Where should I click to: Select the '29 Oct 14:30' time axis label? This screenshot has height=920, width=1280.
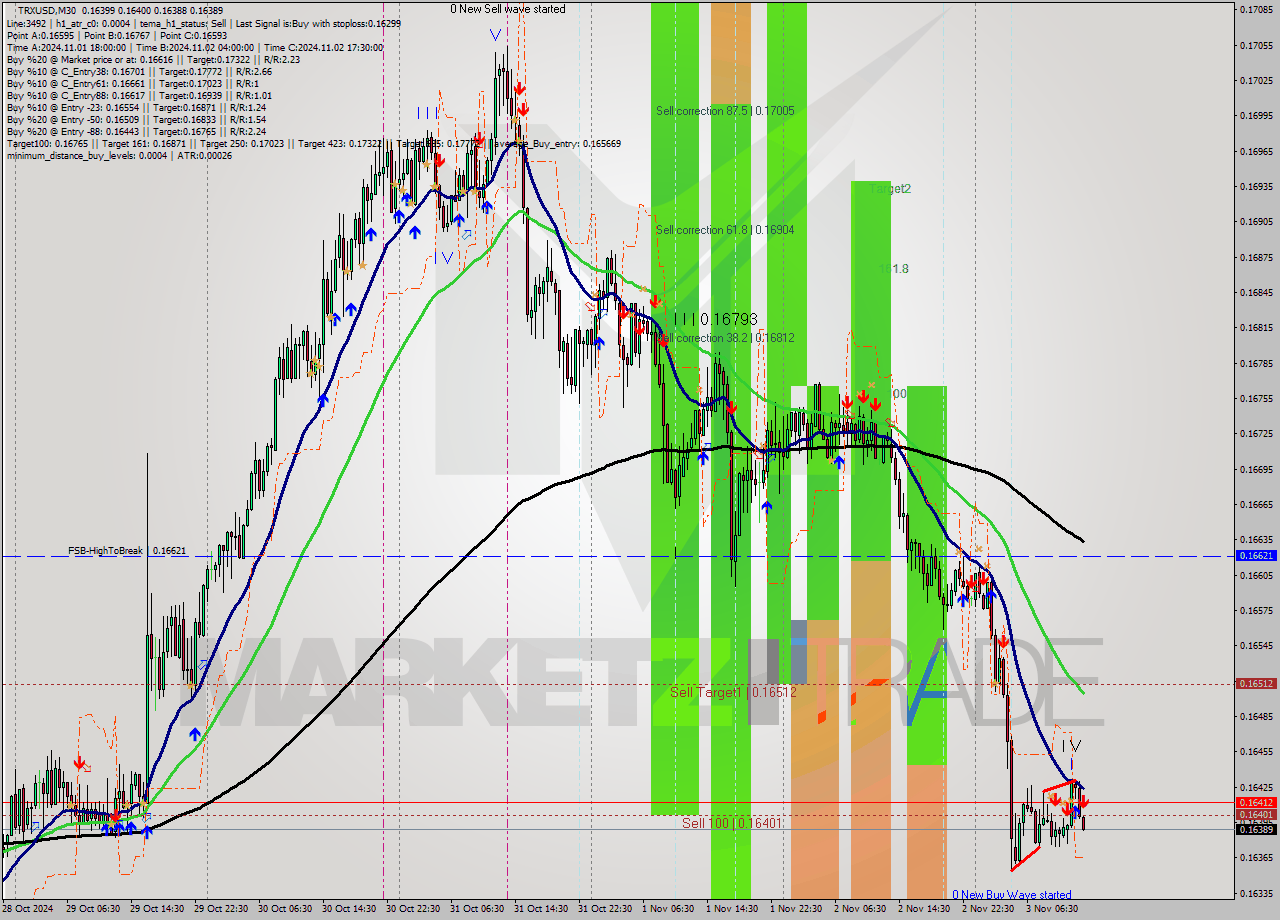[x=156, y=909]
